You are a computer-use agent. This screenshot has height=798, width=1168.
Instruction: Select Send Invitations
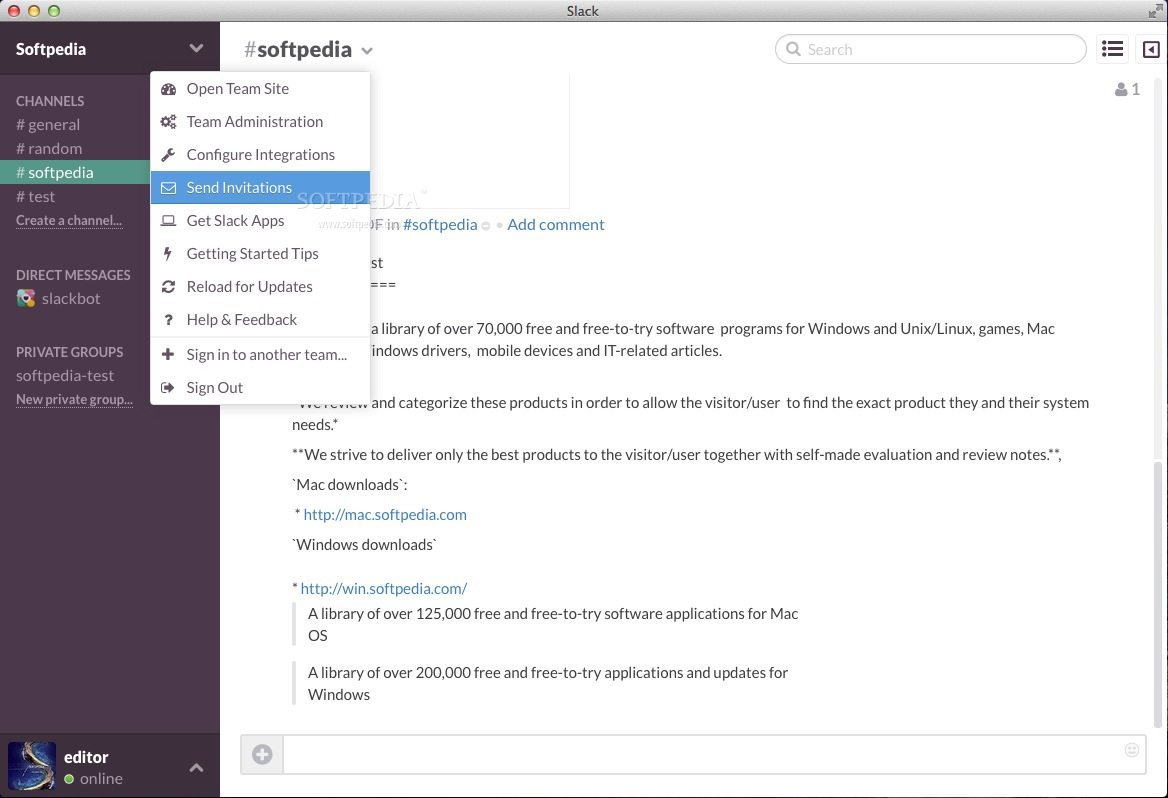click(x=260, y=188)
